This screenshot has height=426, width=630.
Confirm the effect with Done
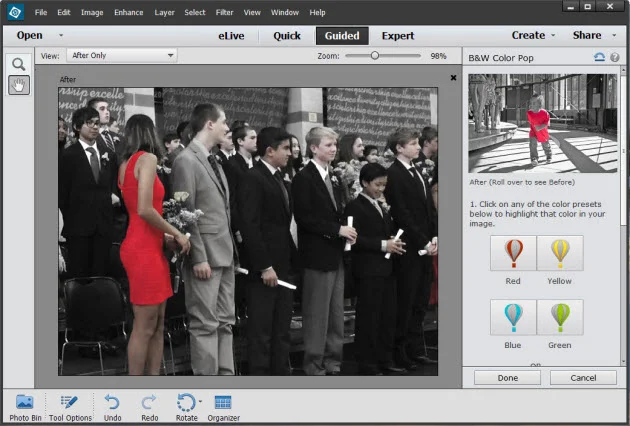coord(507,378)
